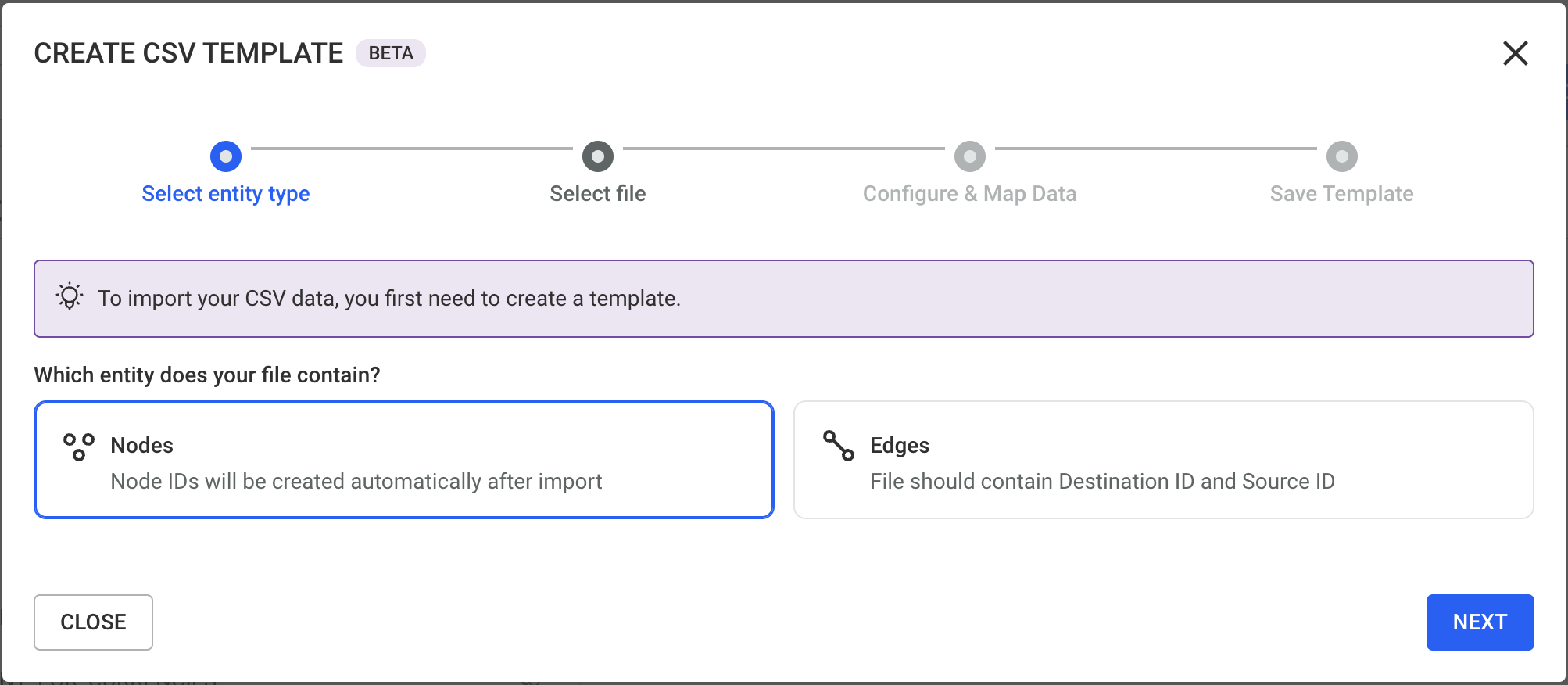Open the Select file step label
Viewport: 1568px width, 685px height.
(x=598, y=194)
